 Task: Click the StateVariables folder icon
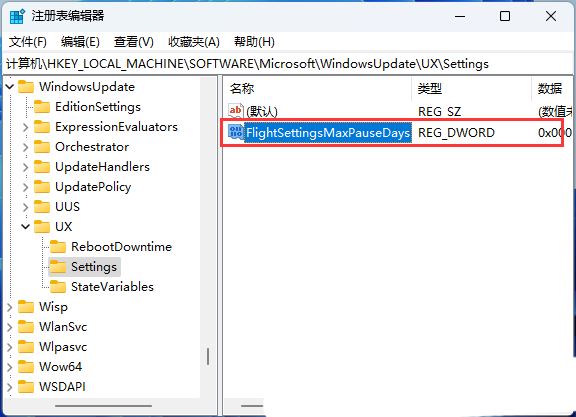[58, 287]
